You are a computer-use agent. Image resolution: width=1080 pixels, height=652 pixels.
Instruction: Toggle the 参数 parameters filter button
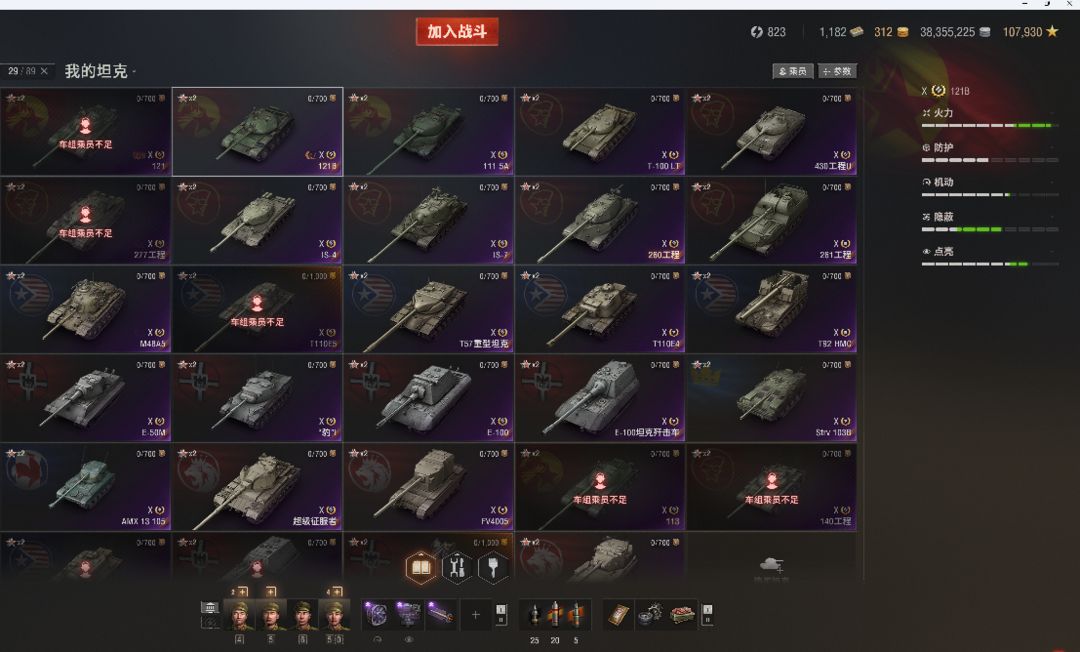coord(837,71)
